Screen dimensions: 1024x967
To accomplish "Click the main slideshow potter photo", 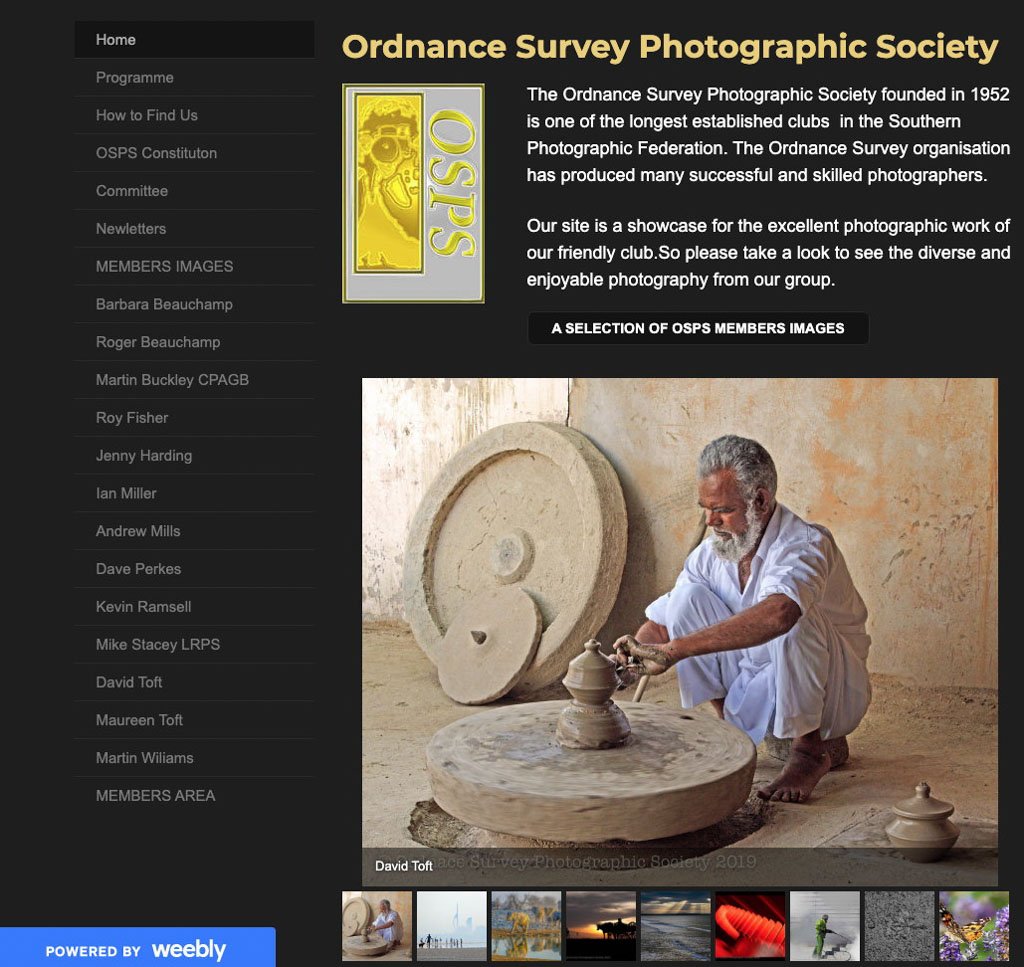I will pyautogui.click(x=680, y=631).
